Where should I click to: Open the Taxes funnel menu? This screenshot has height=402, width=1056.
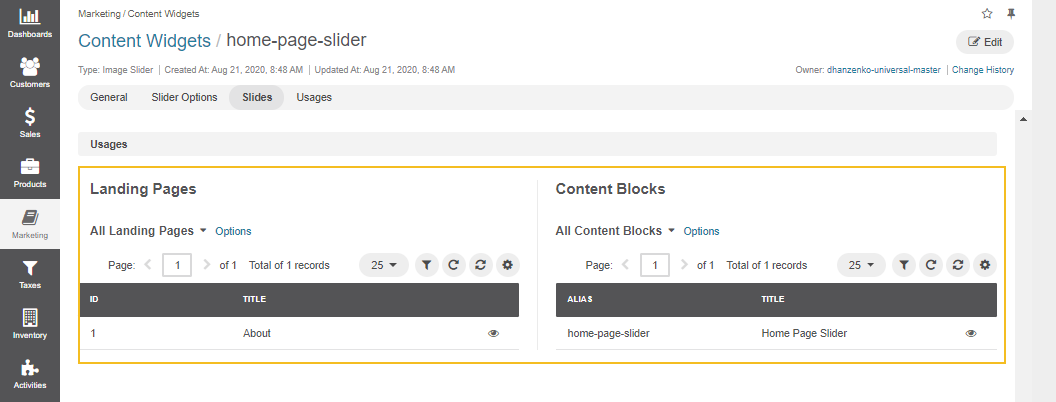30,274
